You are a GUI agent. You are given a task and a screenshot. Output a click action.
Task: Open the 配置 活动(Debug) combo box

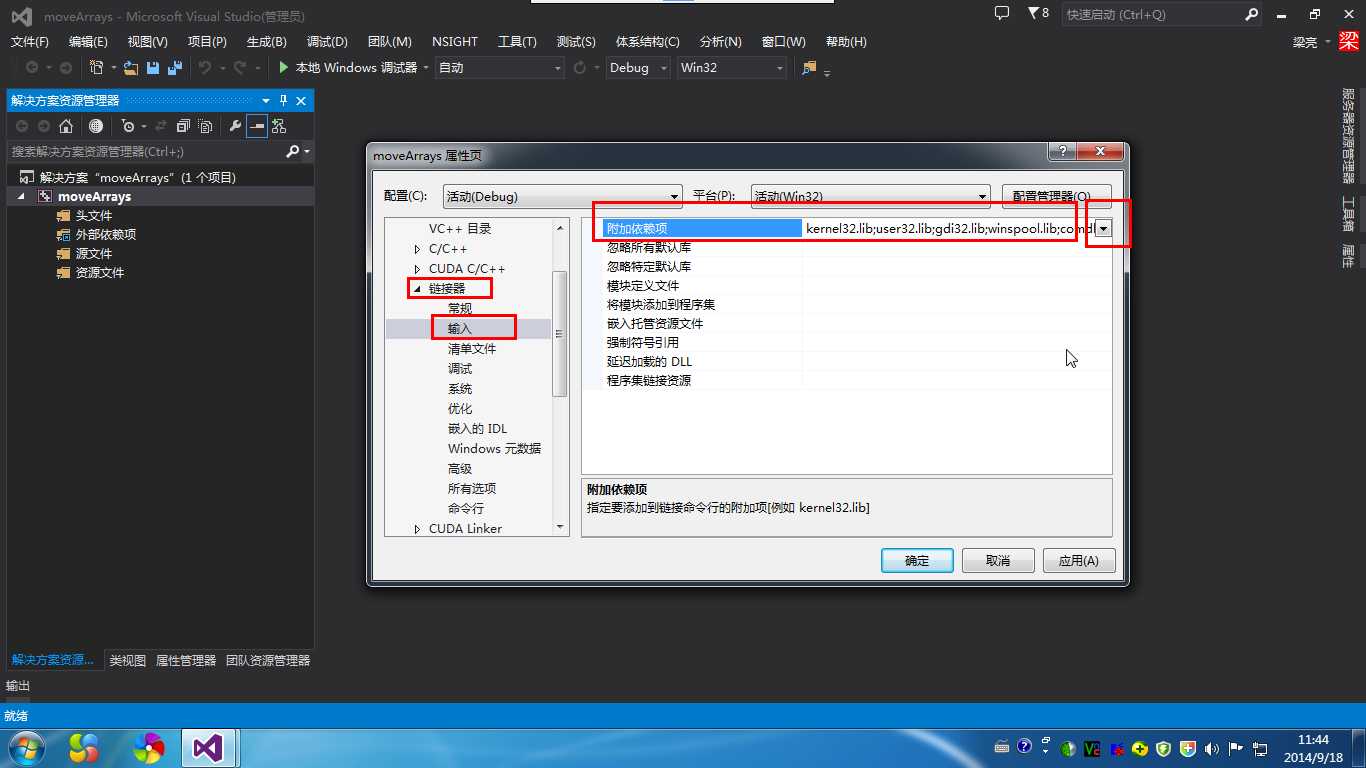click(x=562, y=196)
